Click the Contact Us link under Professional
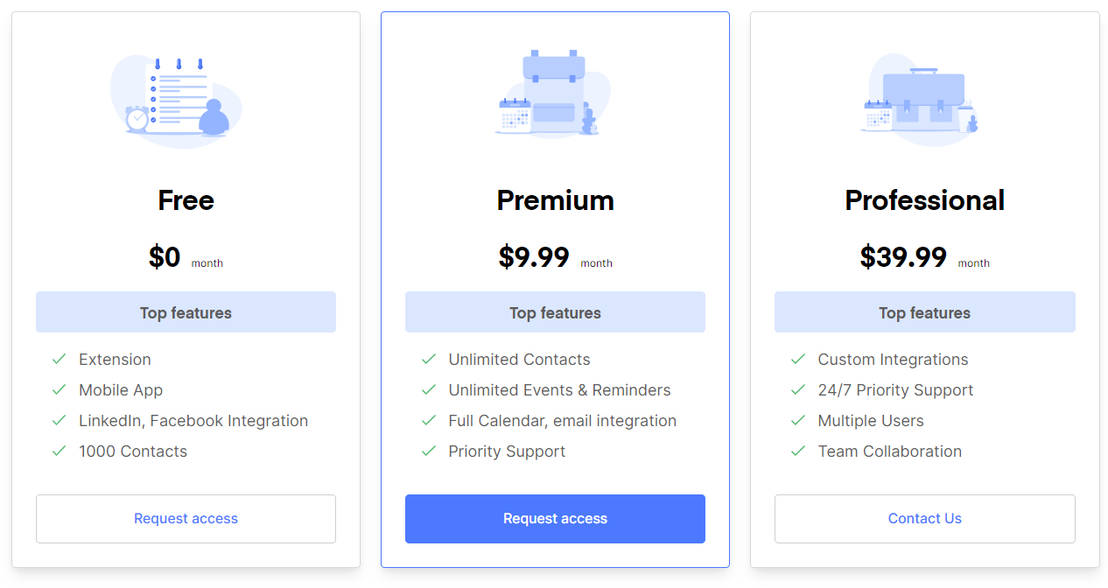The width and height of the screenshot is (1108, 588). (924, 518)
